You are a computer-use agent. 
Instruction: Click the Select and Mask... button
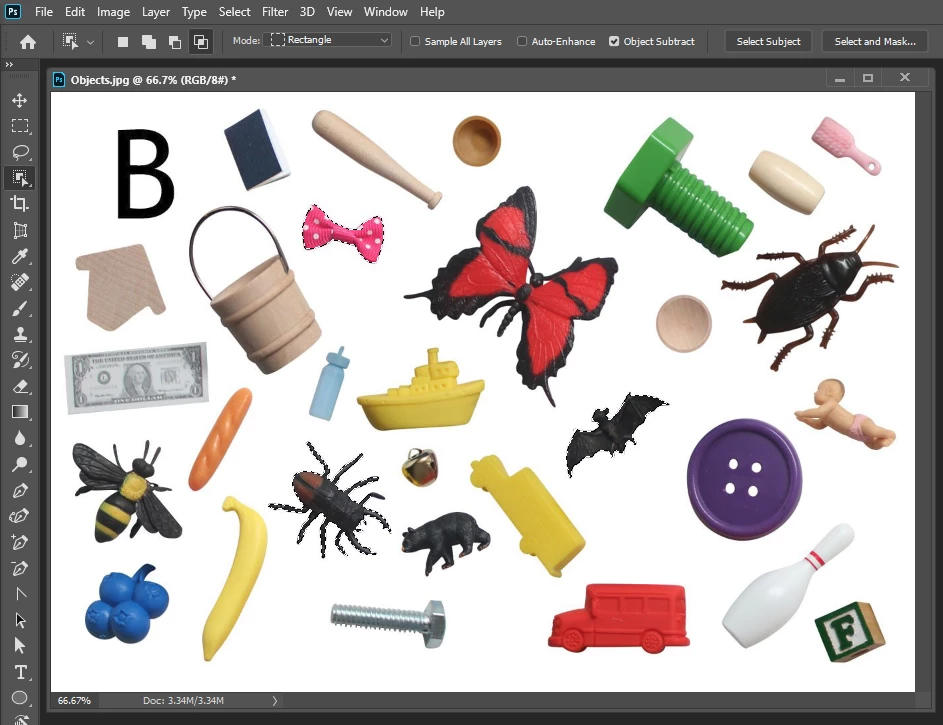[x=875, y=41]
